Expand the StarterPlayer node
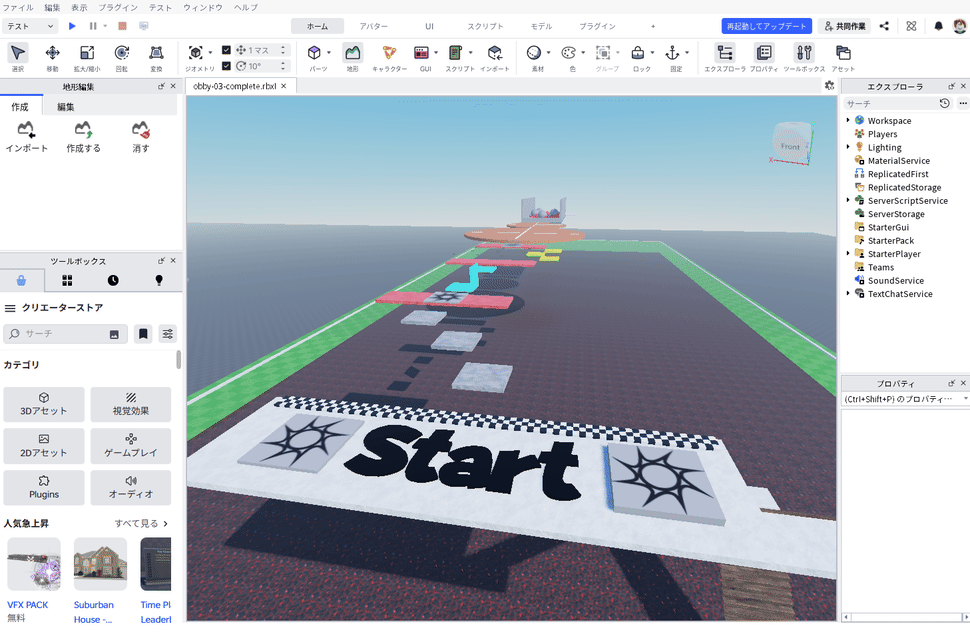970x642 pixels. pyautogui.click(x=848, y=254)
